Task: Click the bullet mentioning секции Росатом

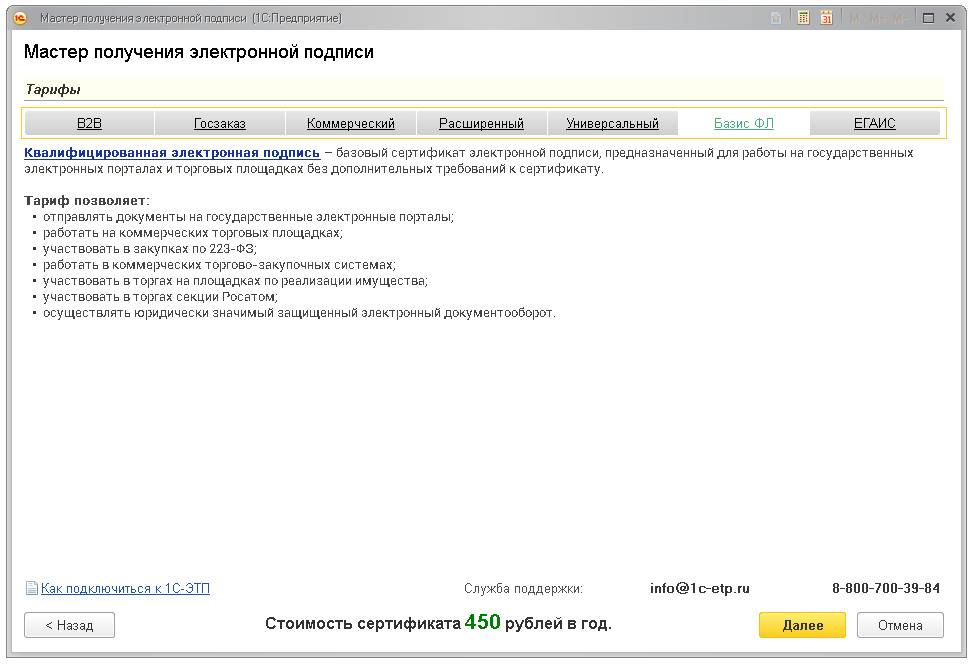Action: pyautogui.click(x=160, y=297)
